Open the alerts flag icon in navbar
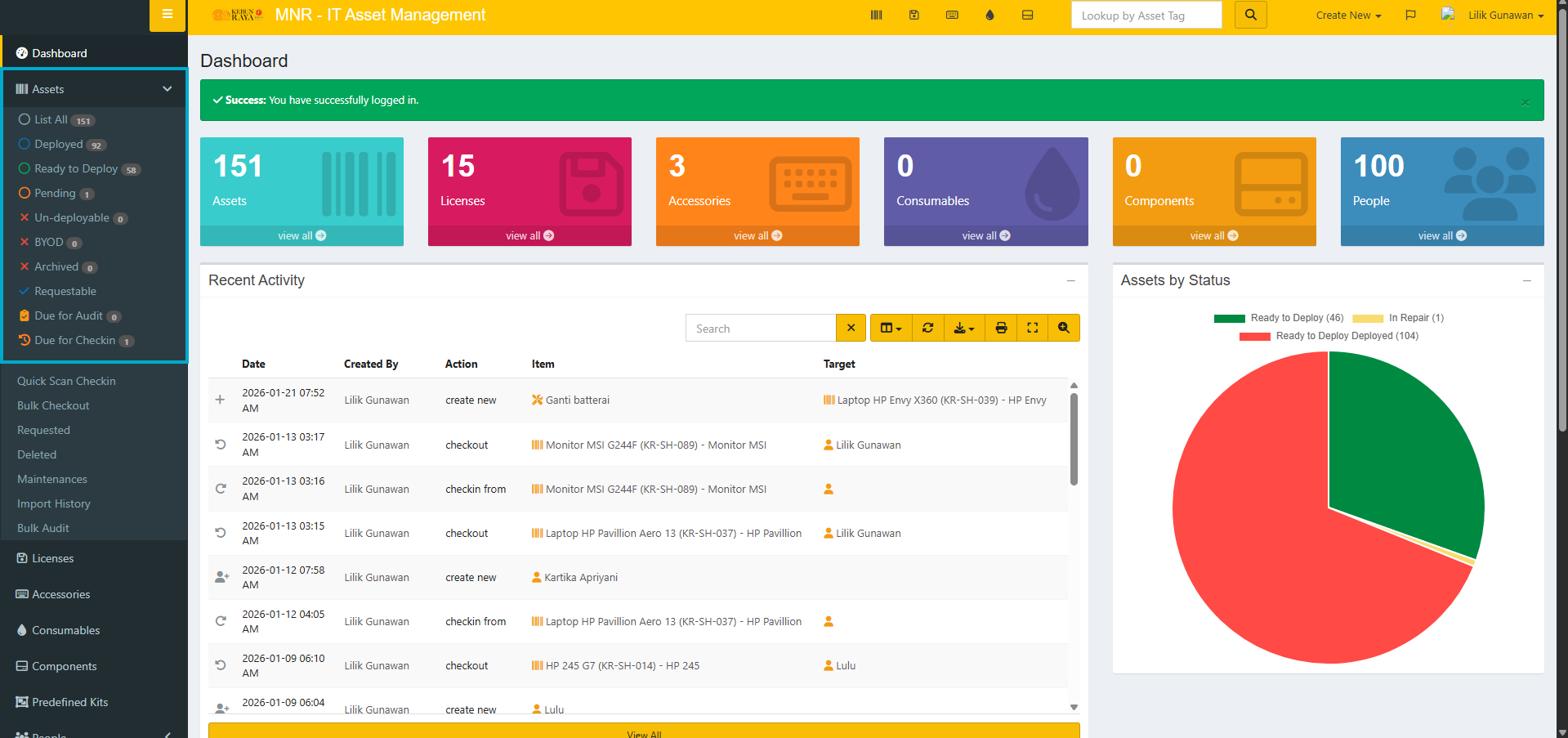Image resolution: width=1568 pixels, height=738 pixels. click(x=1410, y=16)
